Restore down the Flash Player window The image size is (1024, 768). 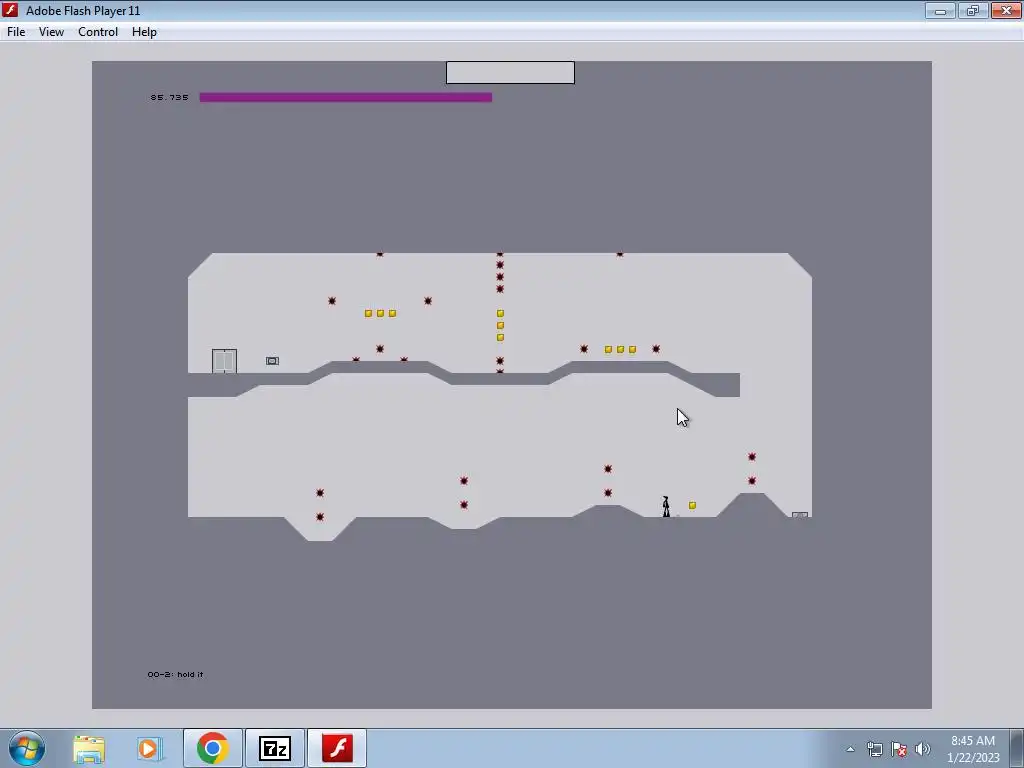[x=973, y=10]
